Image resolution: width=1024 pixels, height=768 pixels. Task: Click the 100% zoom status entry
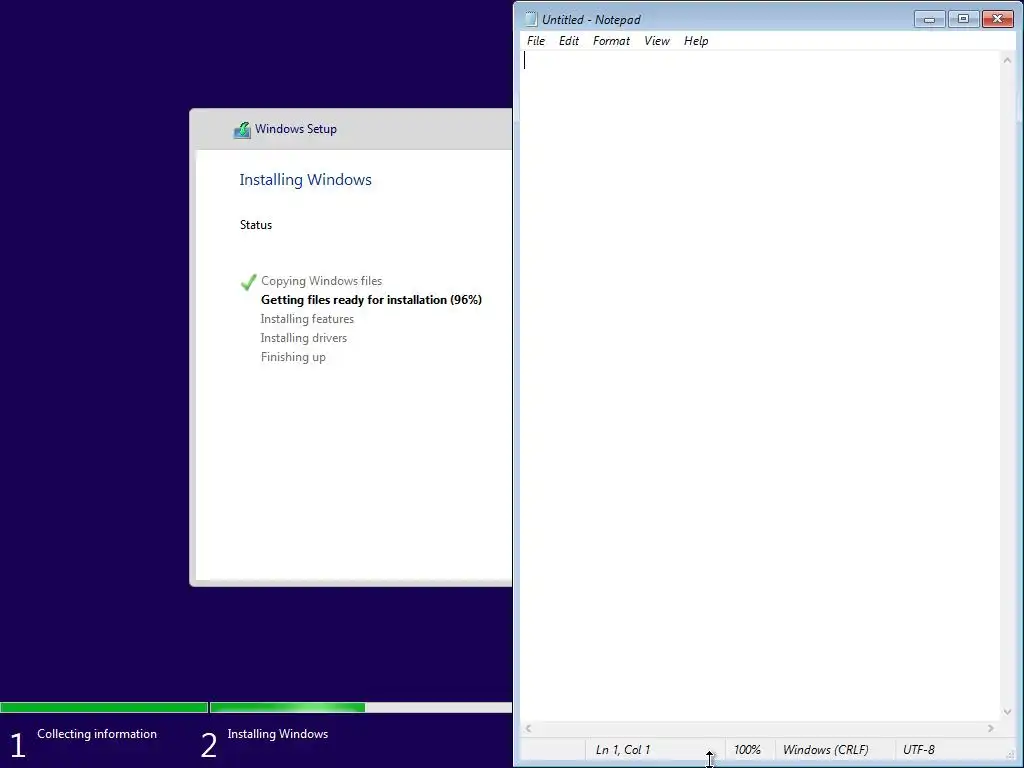[747, 750]
